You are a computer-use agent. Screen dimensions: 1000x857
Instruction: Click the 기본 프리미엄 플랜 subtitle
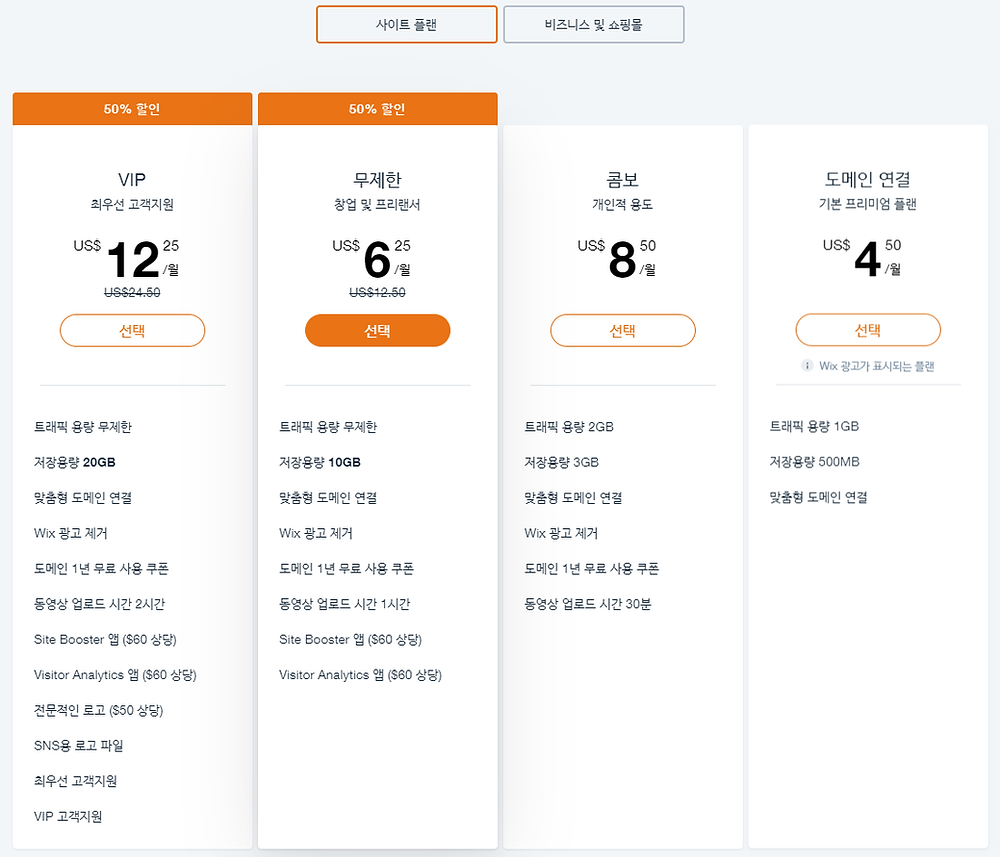pos(867,204)
